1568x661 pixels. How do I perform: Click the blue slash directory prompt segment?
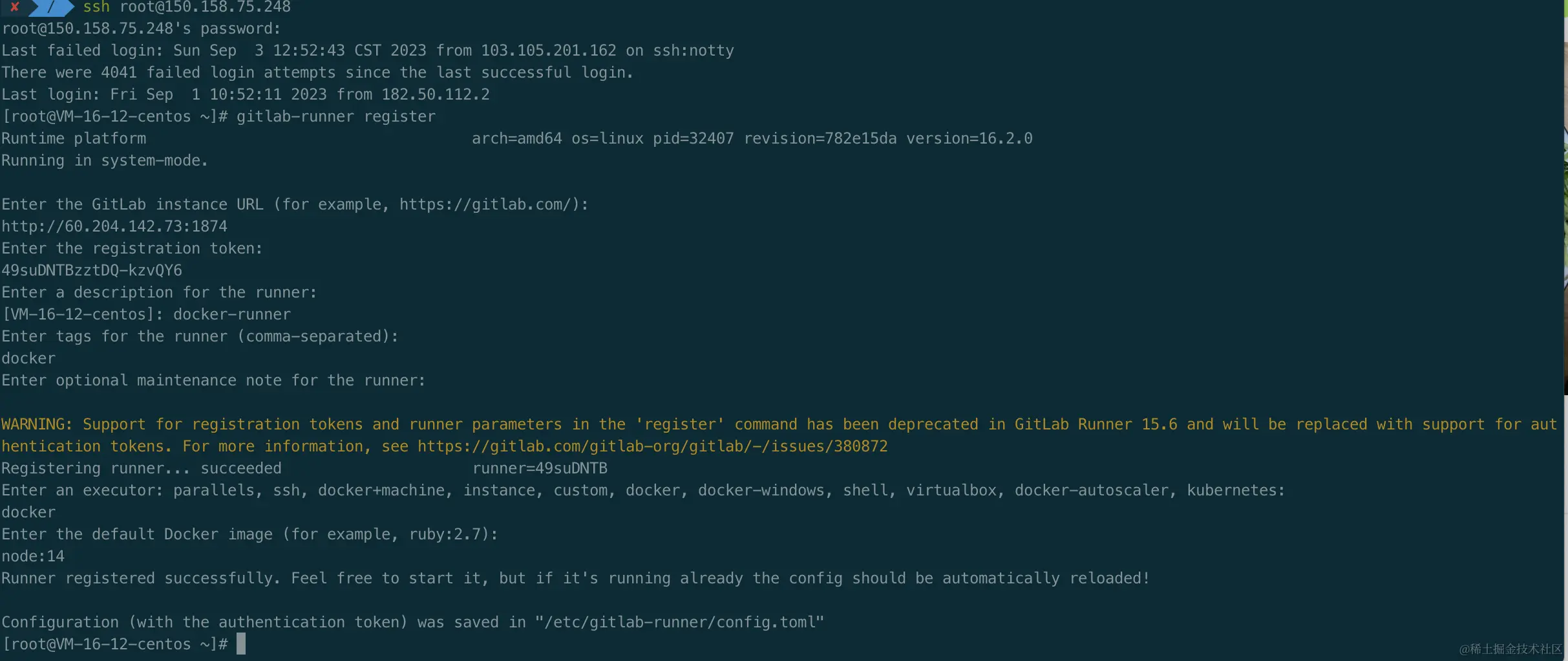pos(50,7)
